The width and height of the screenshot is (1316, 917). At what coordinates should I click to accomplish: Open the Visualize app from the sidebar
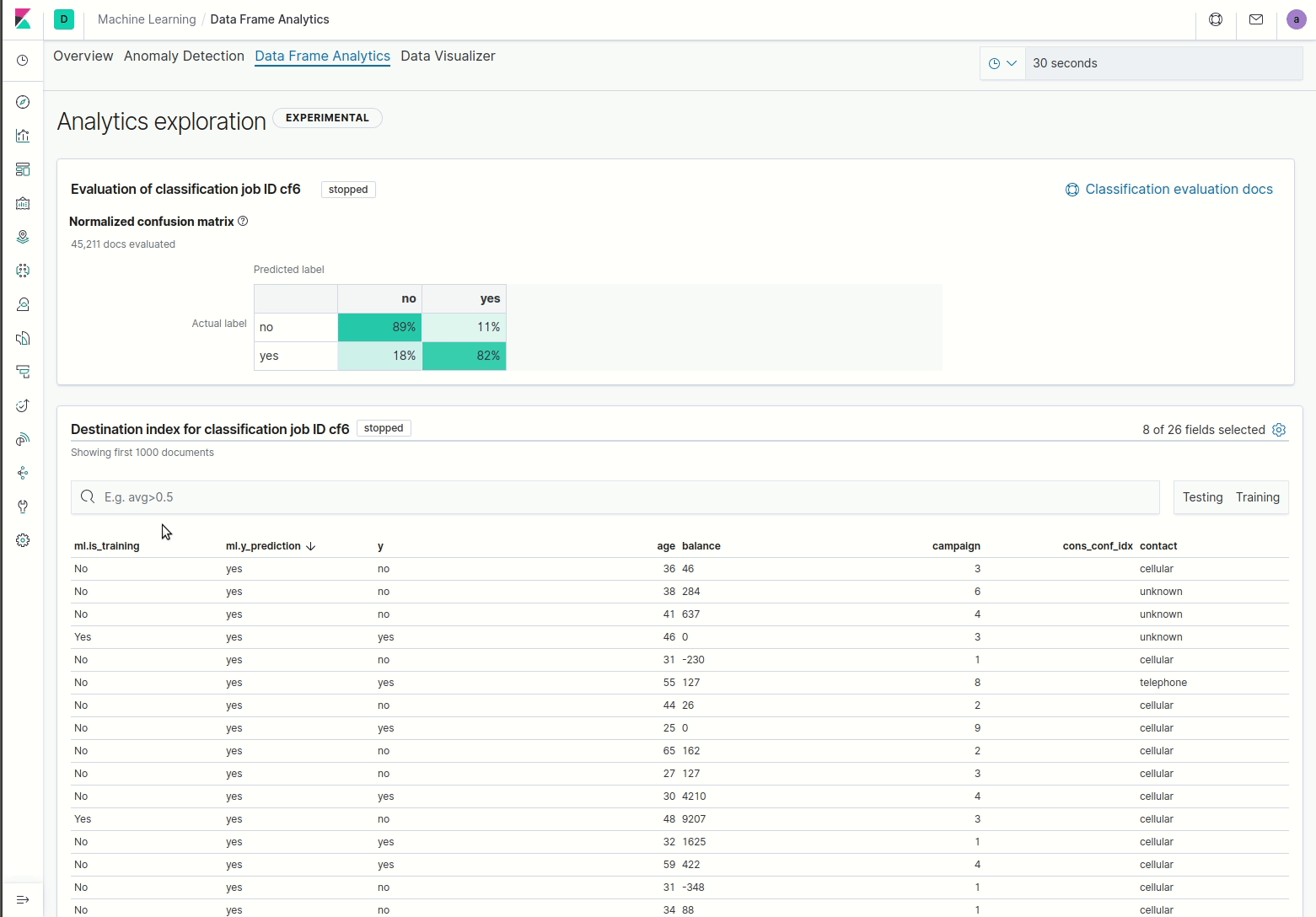point(22,135)
